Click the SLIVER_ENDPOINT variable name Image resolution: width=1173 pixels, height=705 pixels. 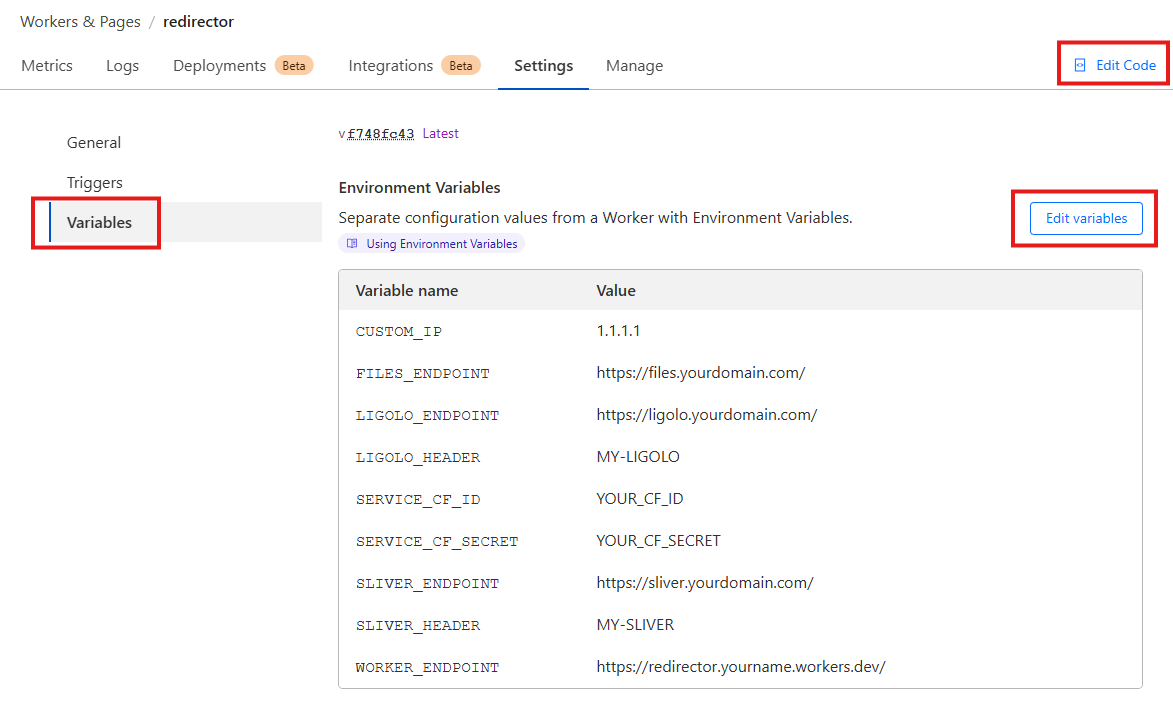click(427, 583)
